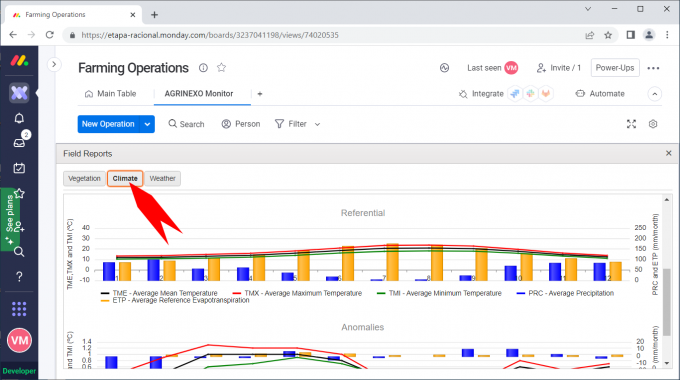Open My Work calendar icon in sidebar
The width and height of the screenshot is (680, 380).
19,168
